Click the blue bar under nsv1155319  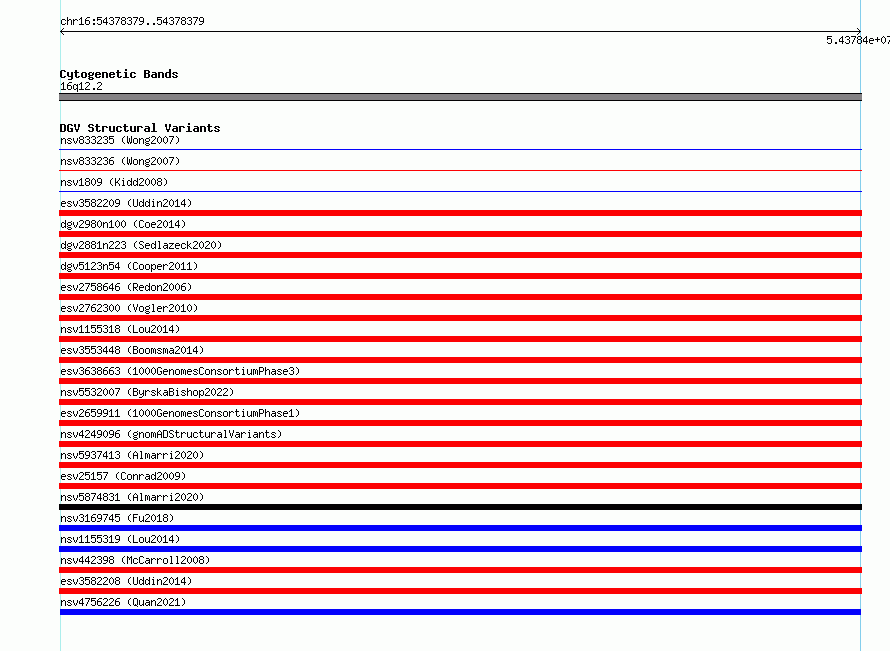tap(460, 549)
